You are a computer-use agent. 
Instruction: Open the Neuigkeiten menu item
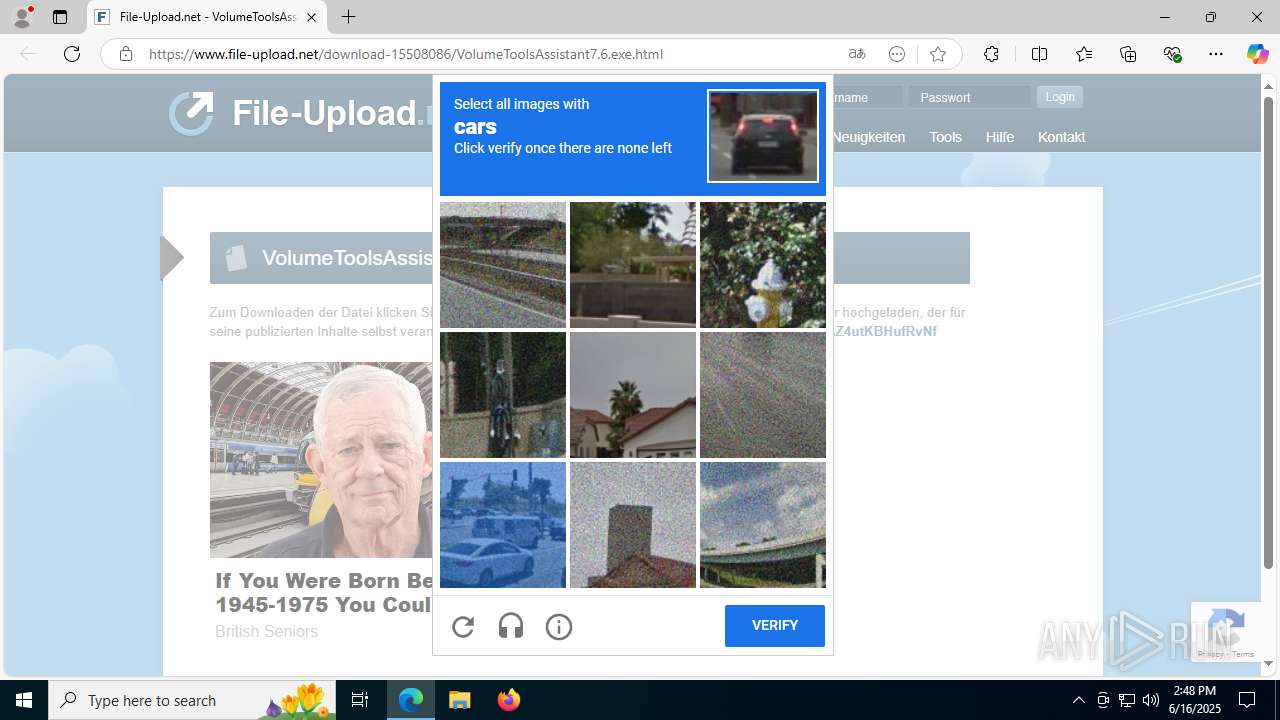point(868,137)
